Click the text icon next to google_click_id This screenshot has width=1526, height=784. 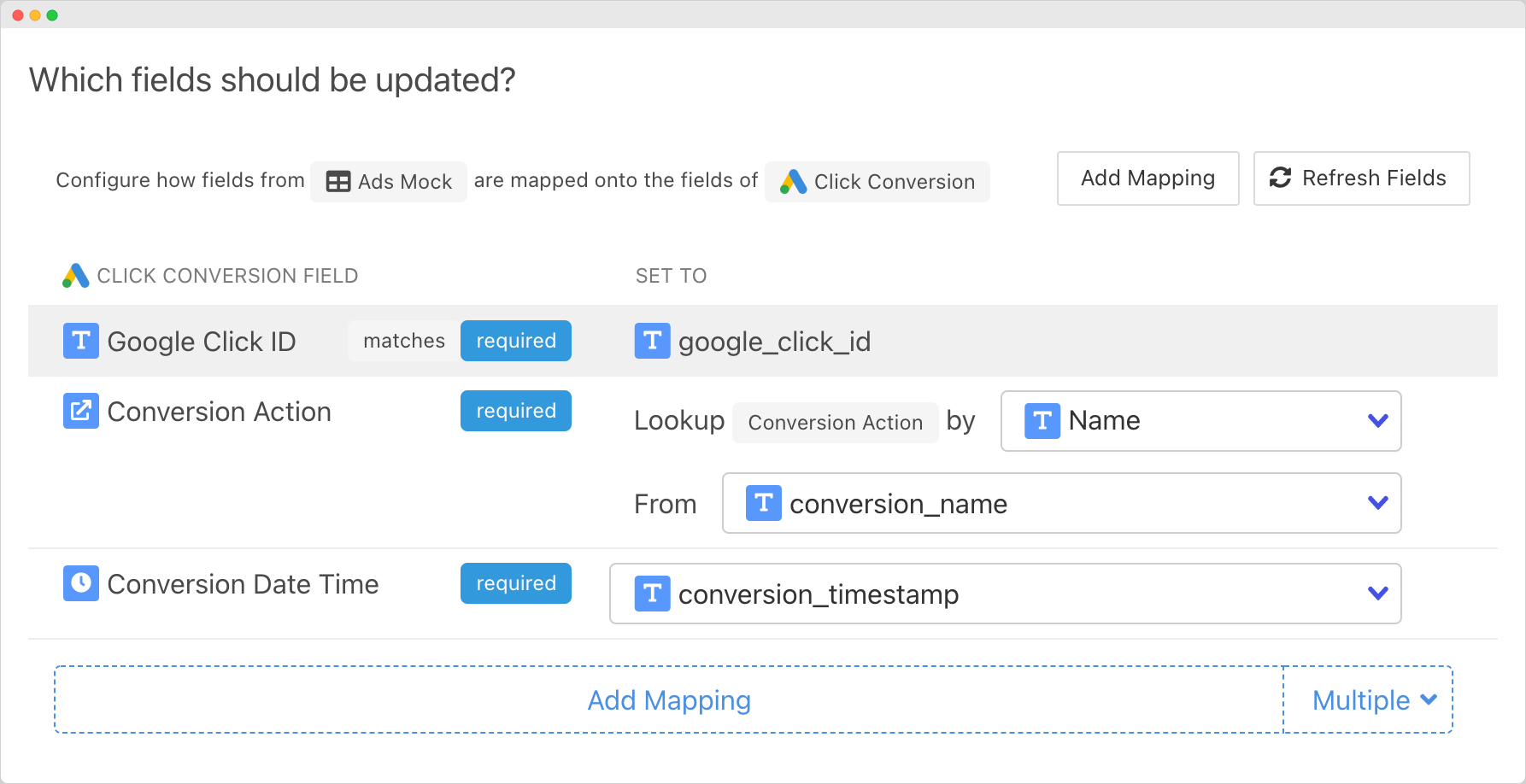coord(652,341)
